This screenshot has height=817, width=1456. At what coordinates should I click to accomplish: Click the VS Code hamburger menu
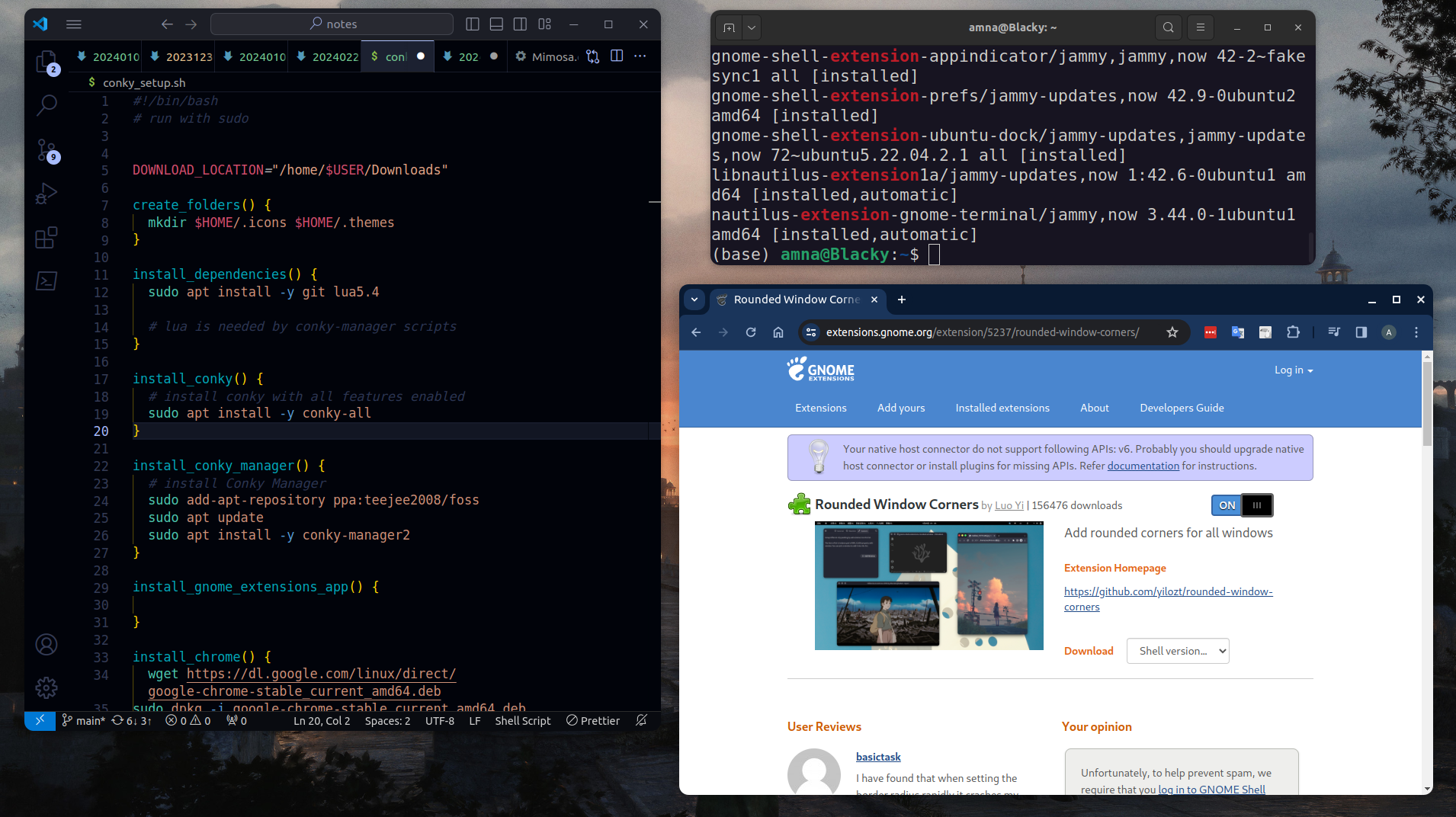[74, 24]
